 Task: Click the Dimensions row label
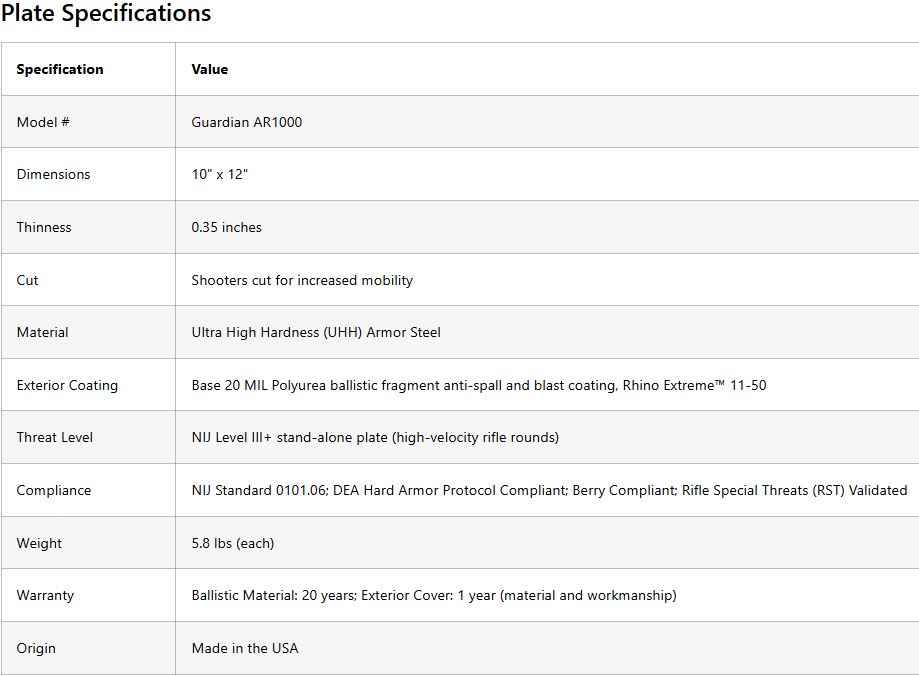53,174
